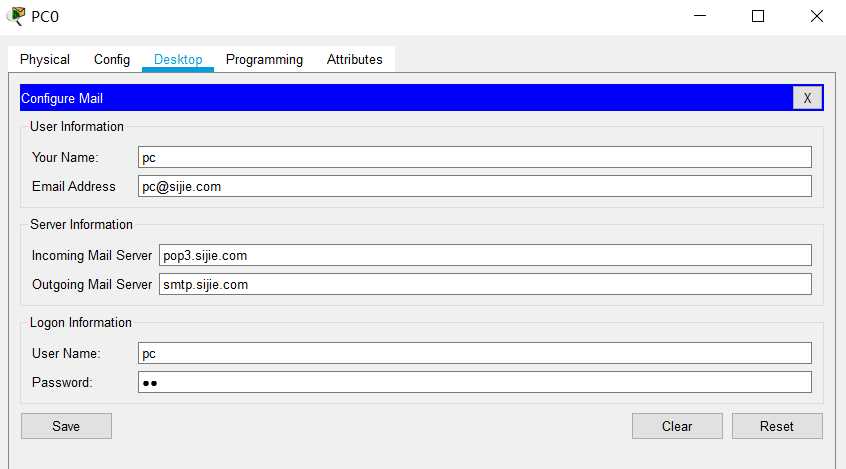
Task: Click the 'Logon Information' group label
Action: (81, 323)
